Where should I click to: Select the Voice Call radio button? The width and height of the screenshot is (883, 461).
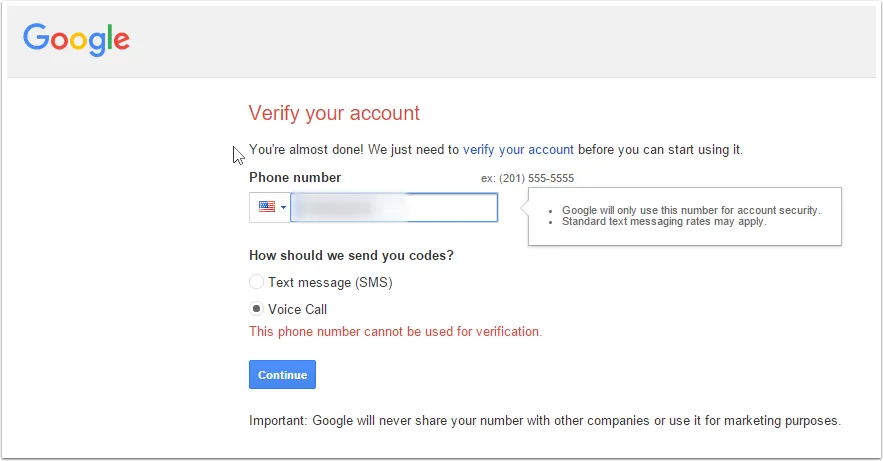tap(256, 308)
